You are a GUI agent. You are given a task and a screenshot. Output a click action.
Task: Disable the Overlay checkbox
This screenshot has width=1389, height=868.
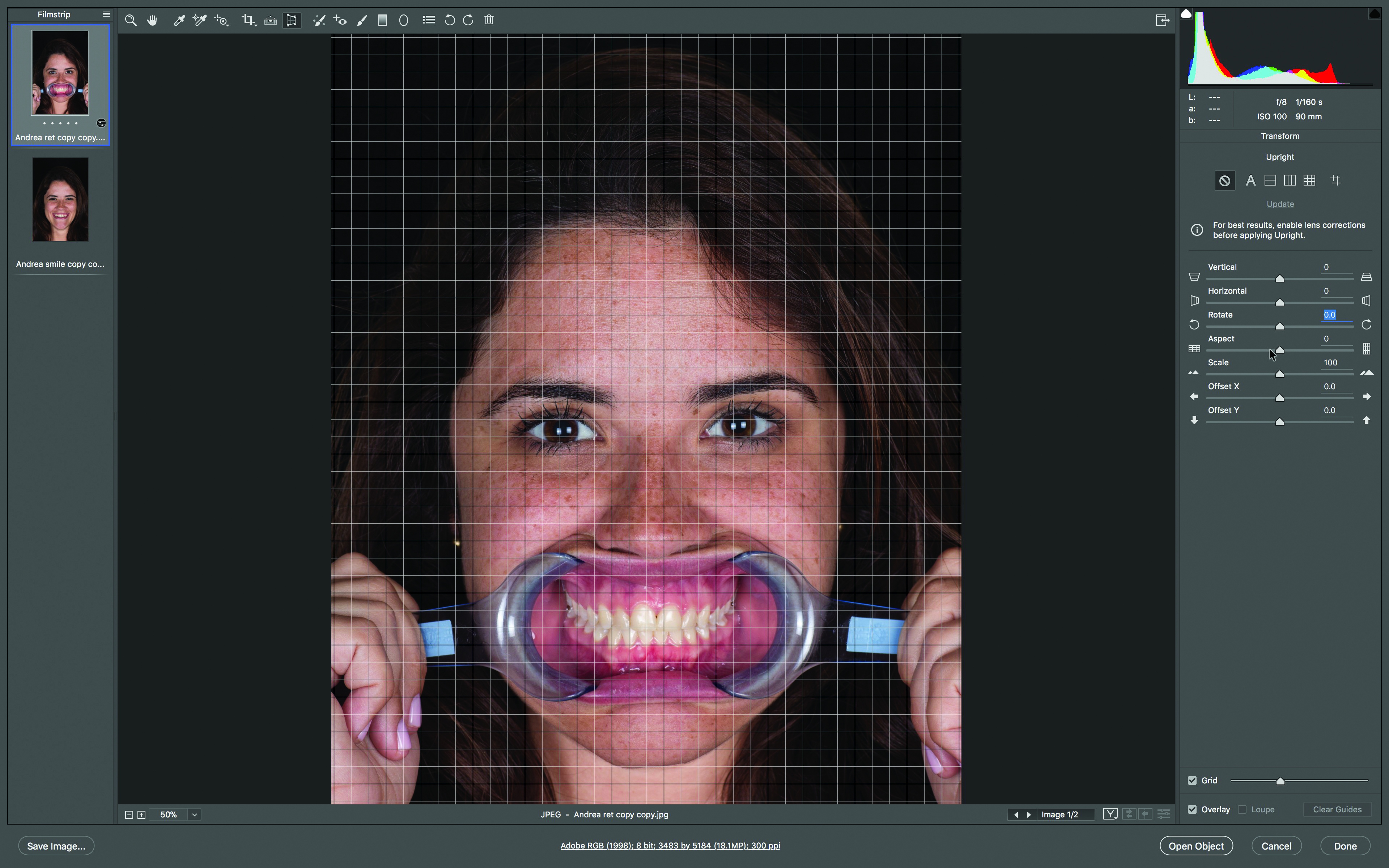pyautogui.click(x=1193, y=809)
